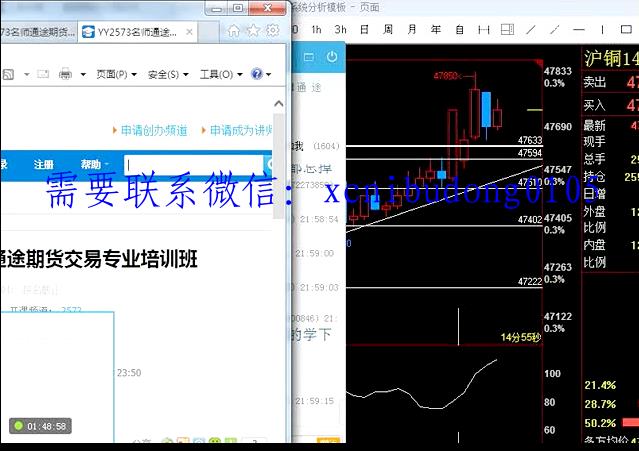Switch chart to weekly 周 period
Image resolution: width=639 pixels, height=451 pixels.
tap(388, 30)
